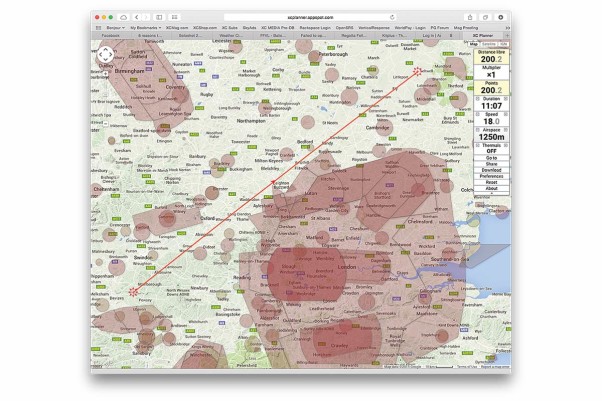Increase the Speed value
This screenshot has width=602, height=401.
[x=506, y=114]
